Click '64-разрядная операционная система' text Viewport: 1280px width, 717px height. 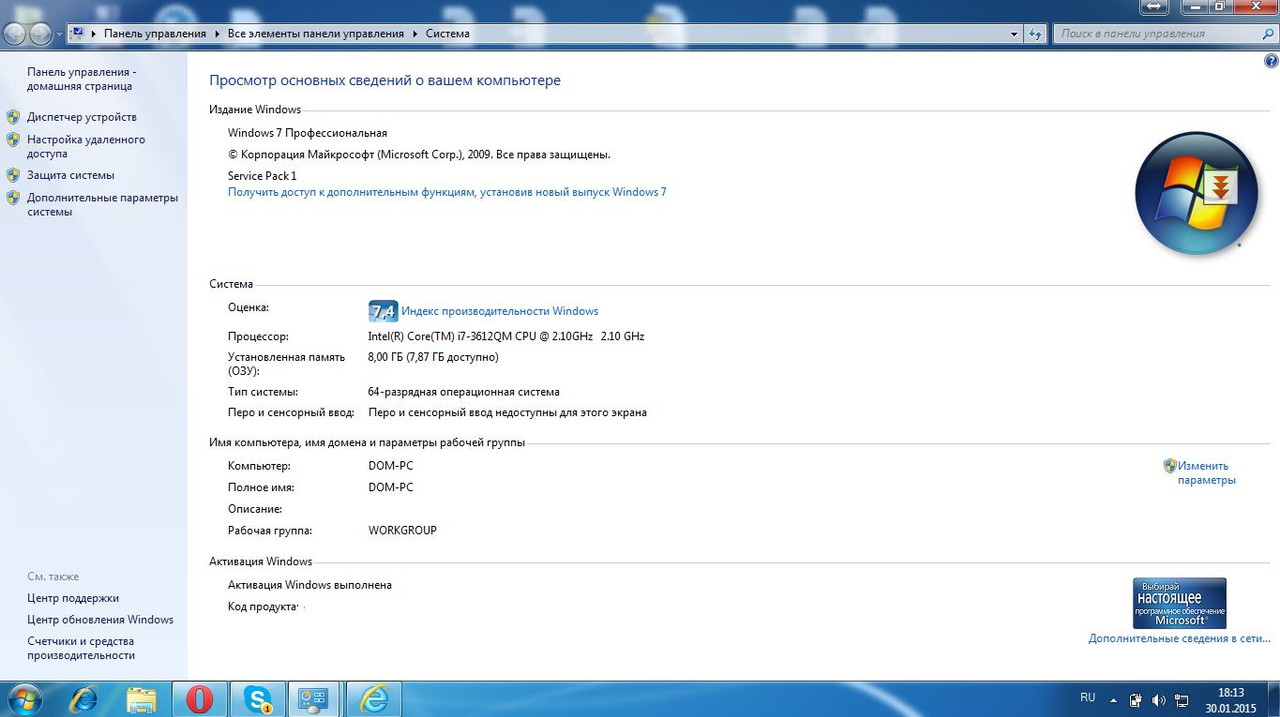point(464,392)
